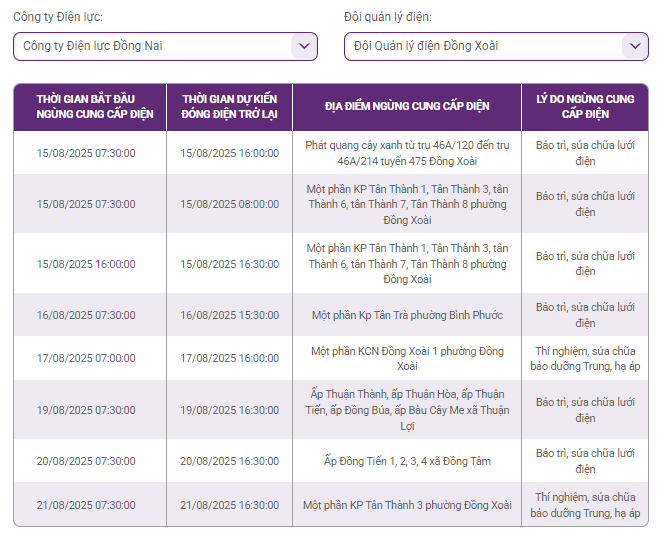Click the Địa điểm ngừng cung cấp điện header

pyautogui.click(x=407, y=107)
